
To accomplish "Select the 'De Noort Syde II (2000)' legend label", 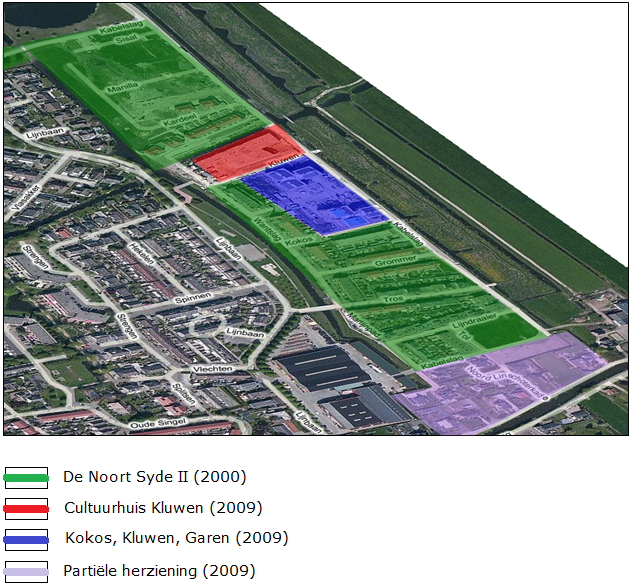I will point(154,476).
